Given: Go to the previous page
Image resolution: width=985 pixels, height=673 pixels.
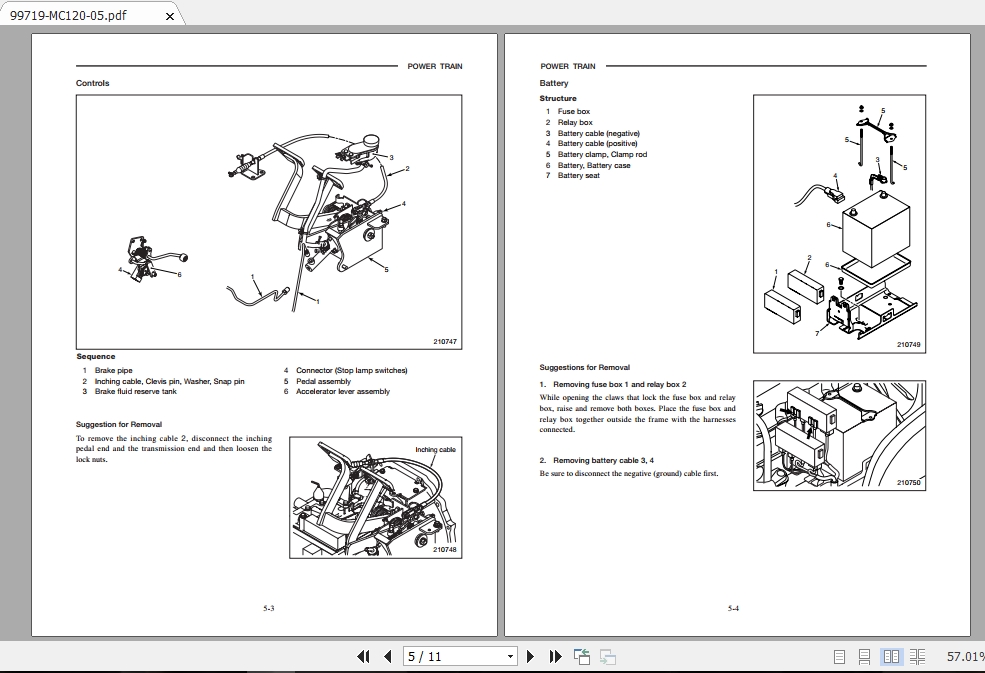Looking at the screenshot, I should click(387, 657).
